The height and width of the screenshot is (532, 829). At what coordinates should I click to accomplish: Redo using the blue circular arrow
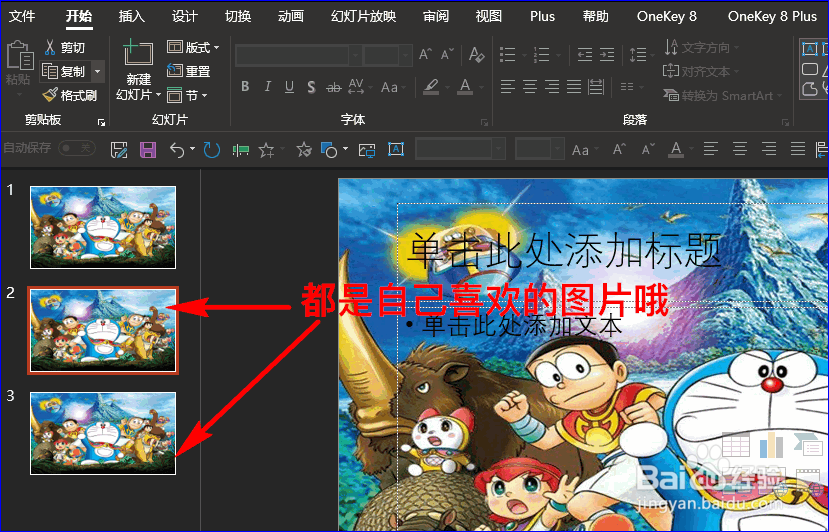tap(211, 150)
